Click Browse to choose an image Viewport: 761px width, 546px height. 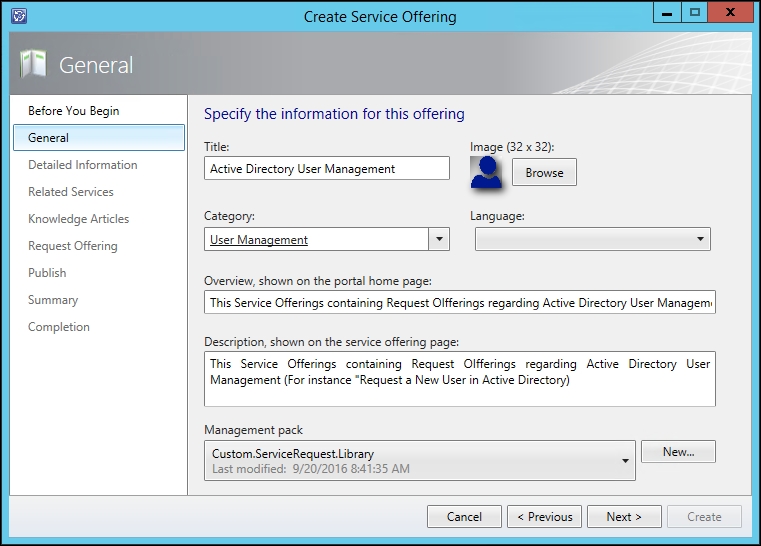[x=545, y=172]
